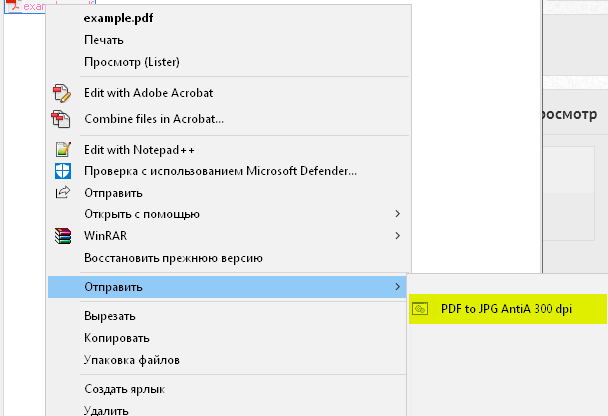This screenshot has height=416, width=608.
Task: Click the Notepad++ icon
Action: [x=63, y=150]
